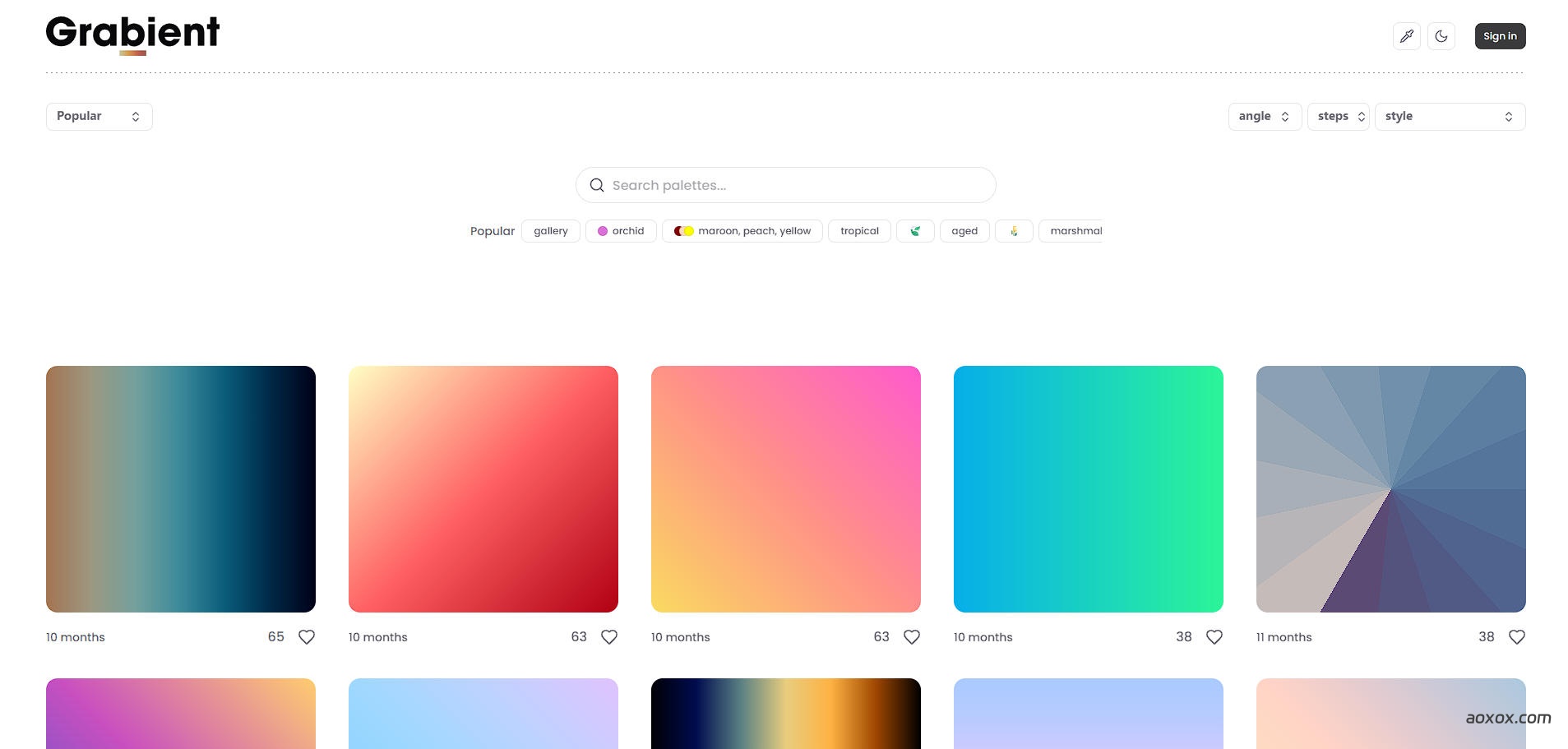Like the brown-to-navy gradient with 65 likes

307,637
